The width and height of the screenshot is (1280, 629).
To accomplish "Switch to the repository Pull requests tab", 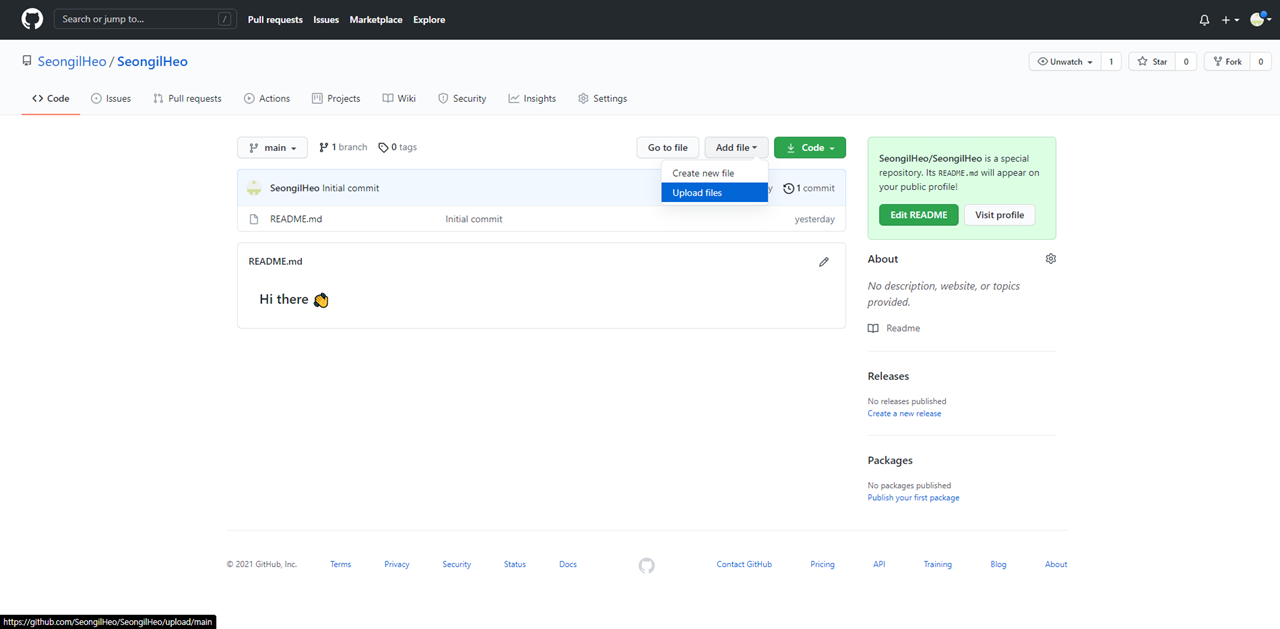I will tap(187, 99).
